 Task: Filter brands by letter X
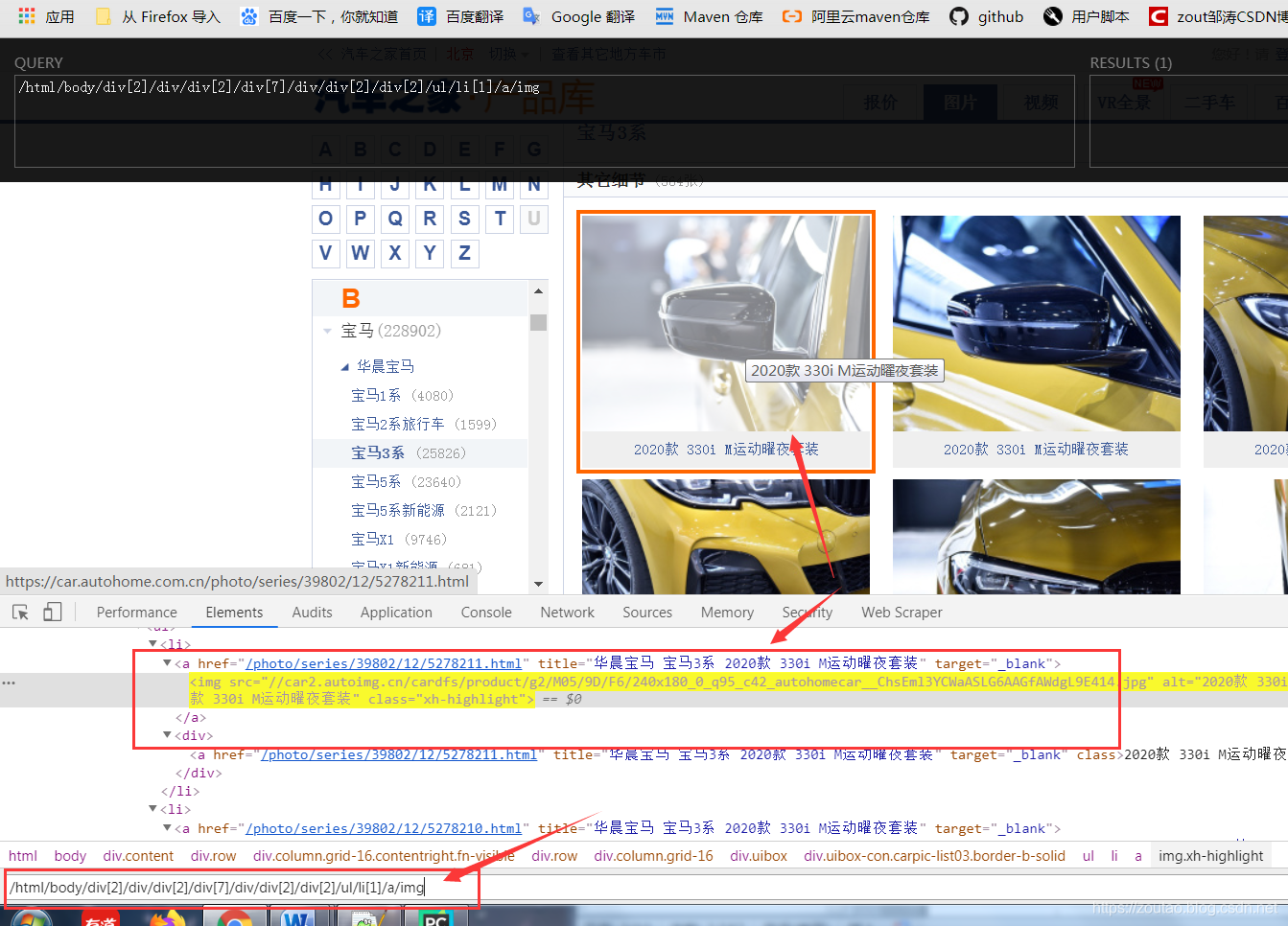[x=395, y=253]
